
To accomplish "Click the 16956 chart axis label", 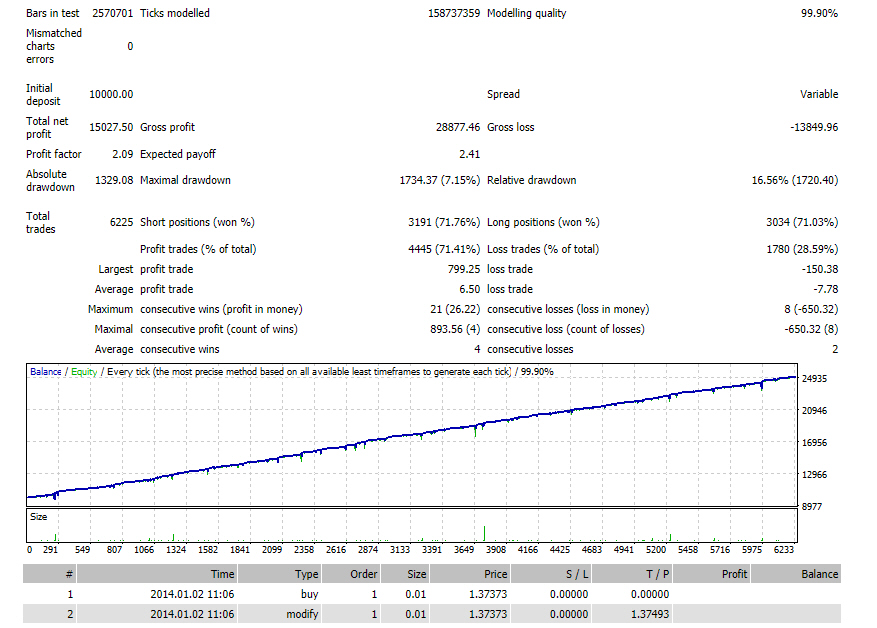I will [x=814, y=443].
